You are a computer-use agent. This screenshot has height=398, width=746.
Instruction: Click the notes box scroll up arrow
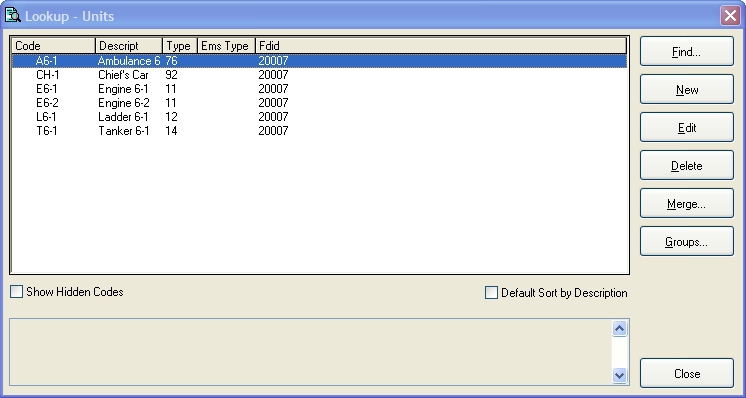tap(619, 328)
